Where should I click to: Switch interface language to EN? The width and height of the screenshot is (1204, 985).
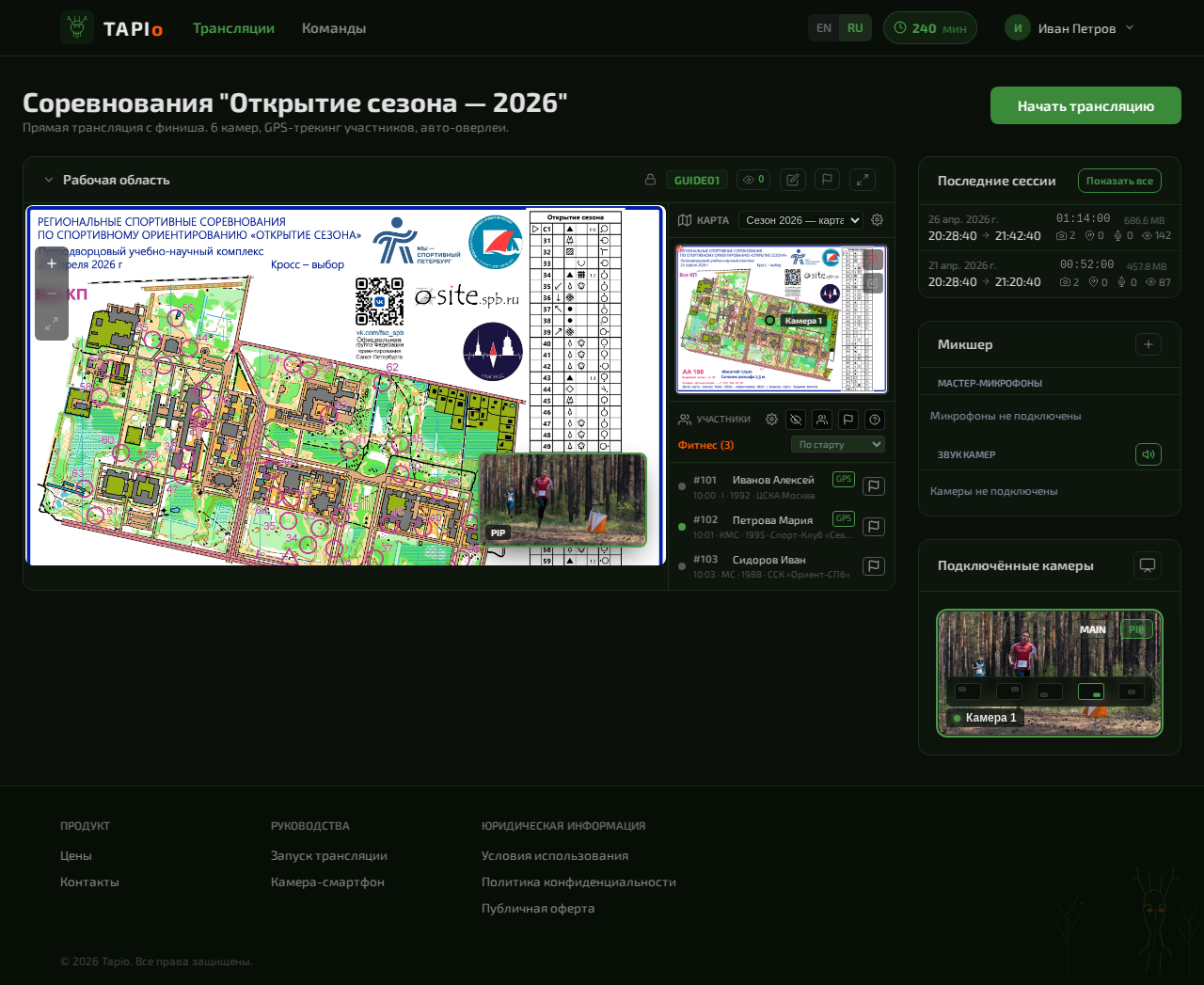pos(824,28)
